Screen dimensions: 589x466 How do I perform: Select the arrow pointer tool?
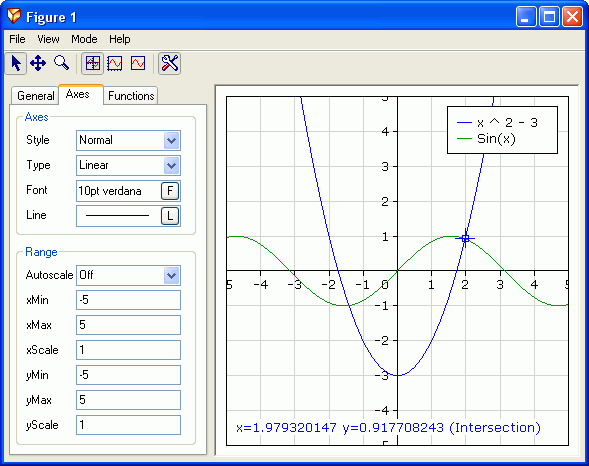16,63
